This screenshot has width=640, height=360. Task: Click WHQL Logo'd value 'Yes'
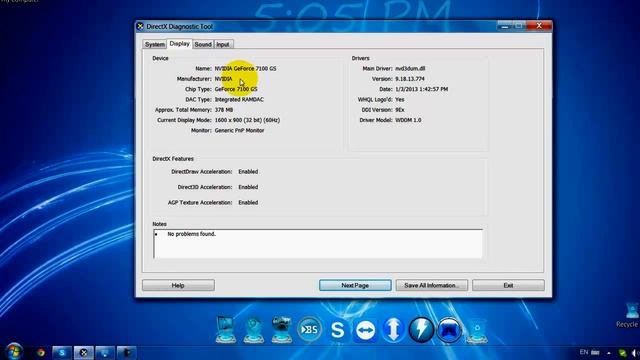[400, 100]
